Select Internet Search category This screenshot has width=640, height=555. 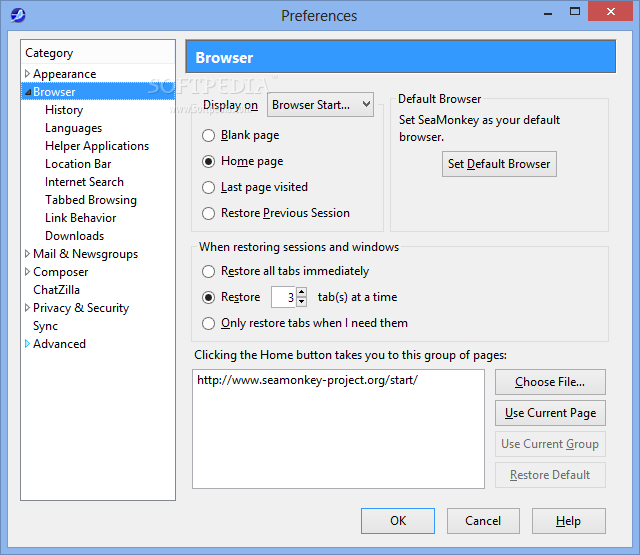(x=84, y=182)
